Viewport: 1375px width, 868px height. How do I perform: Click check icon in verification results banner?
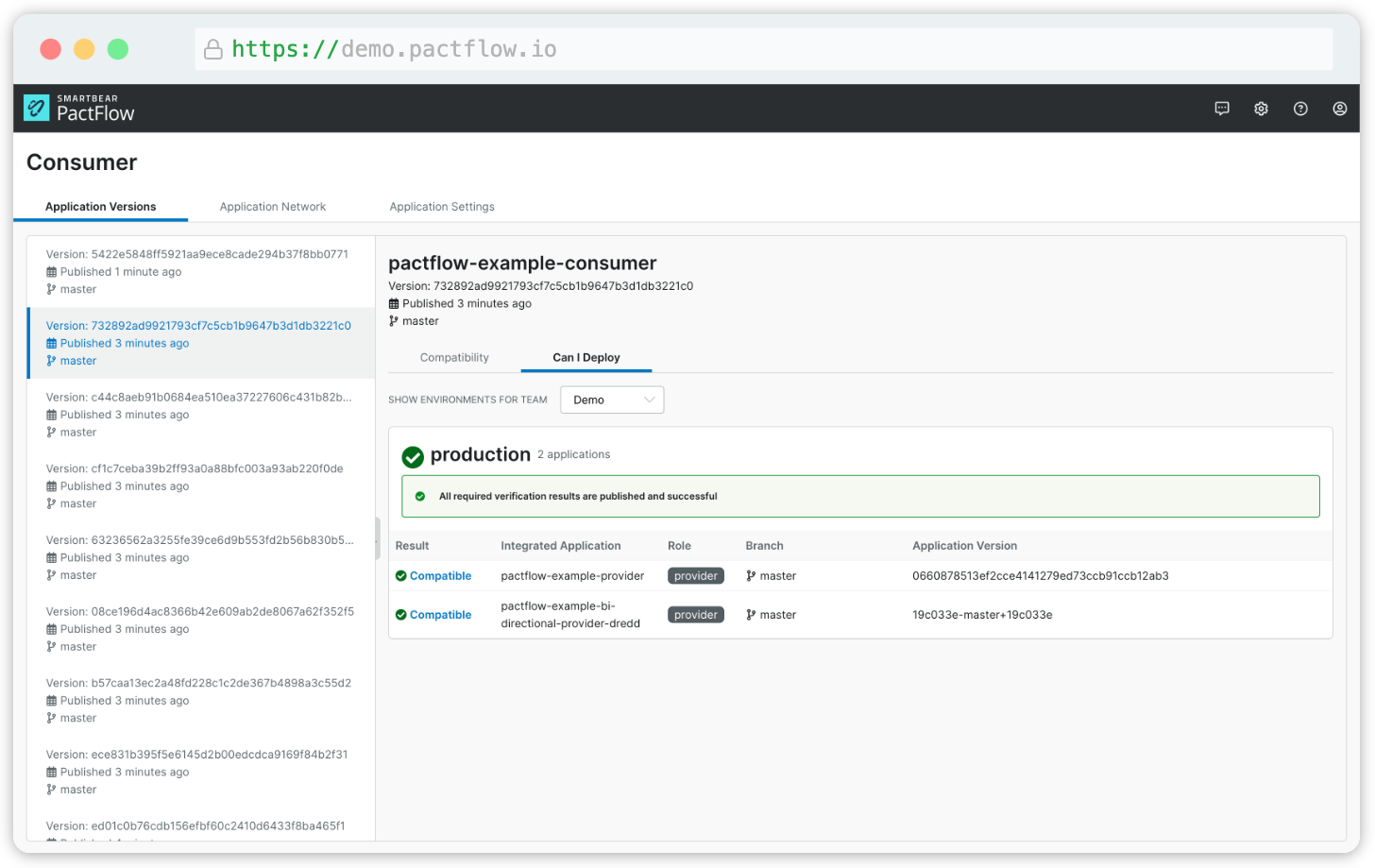[420, 496]
